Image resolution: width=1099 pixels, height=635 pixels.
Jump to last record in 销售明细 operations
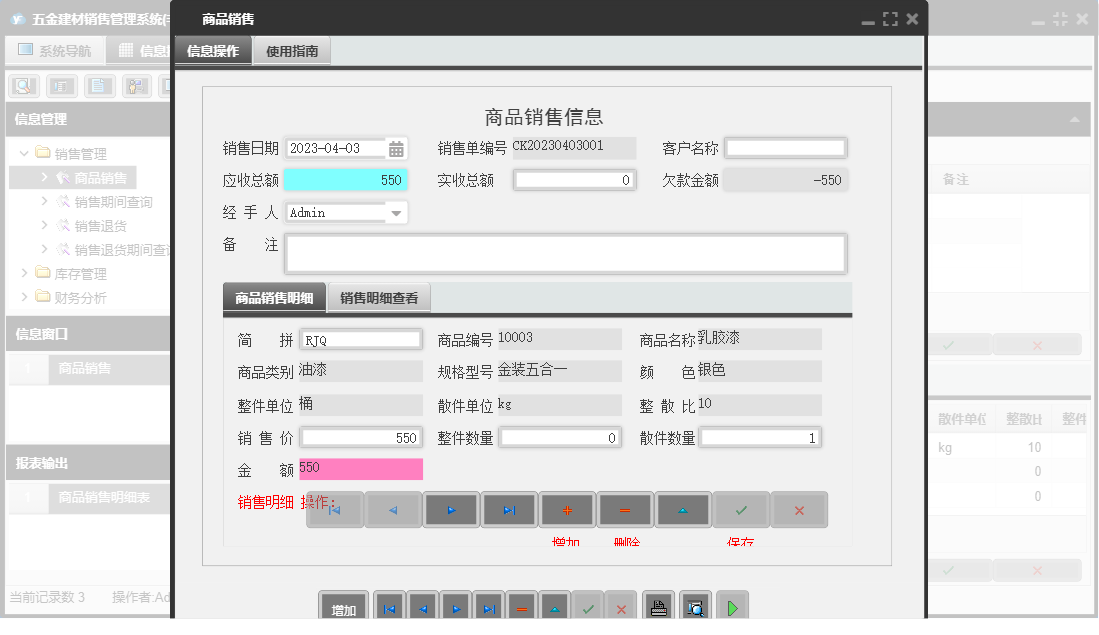[509, 509]
